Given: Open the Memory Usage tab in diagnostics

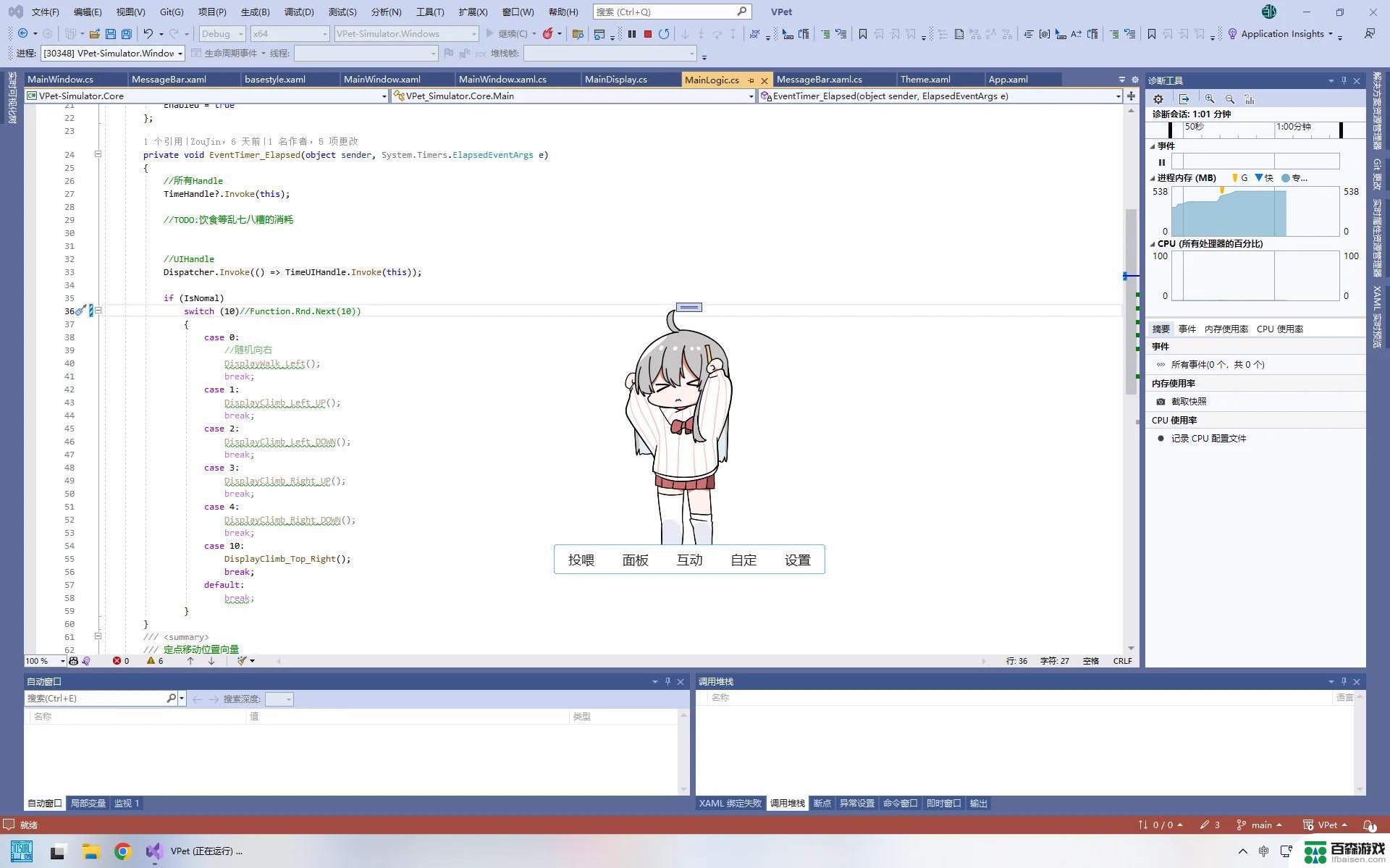Looking at the screenshot, I should point(1226,329).
